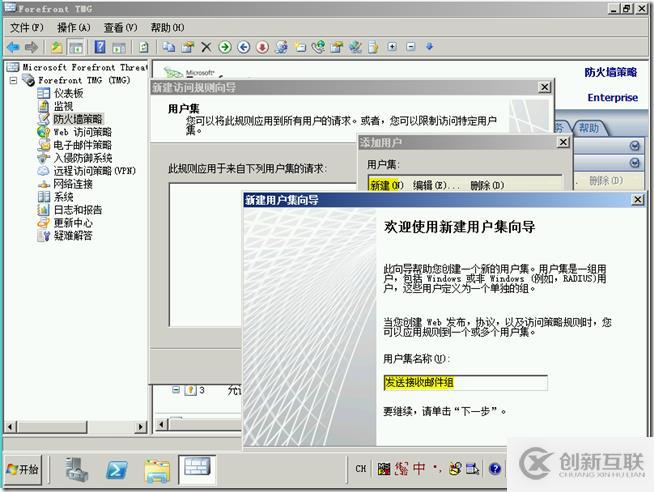Open 疑难解答 node
654x492 pixels.
(73, 235)
